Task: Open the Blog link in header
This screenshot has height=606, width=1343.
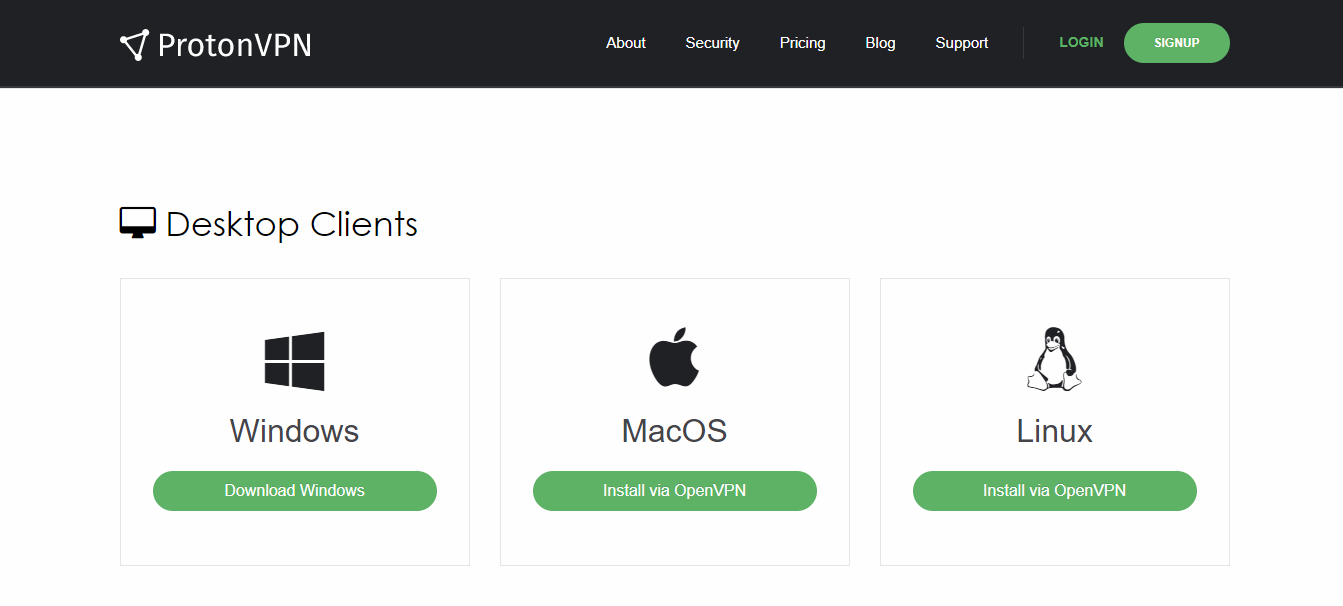Action: 880,43
